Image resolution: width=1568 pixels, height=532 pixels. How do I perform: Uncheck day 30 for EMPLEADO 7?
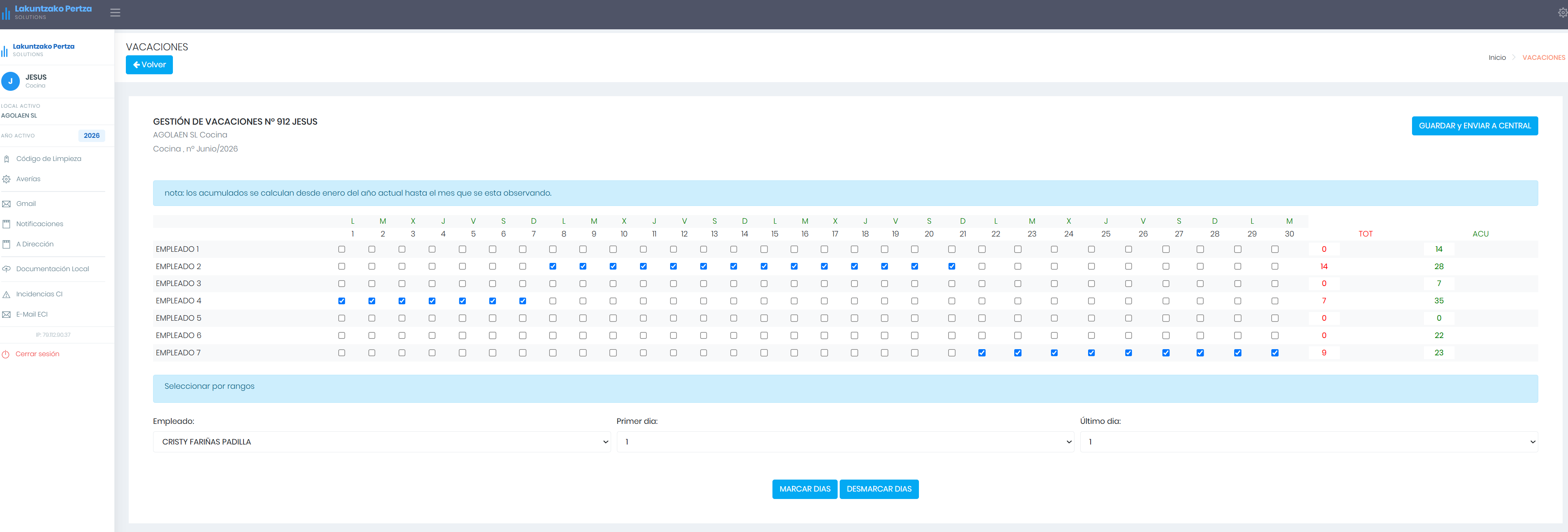pyautogui.click(x=1275, y=353)
